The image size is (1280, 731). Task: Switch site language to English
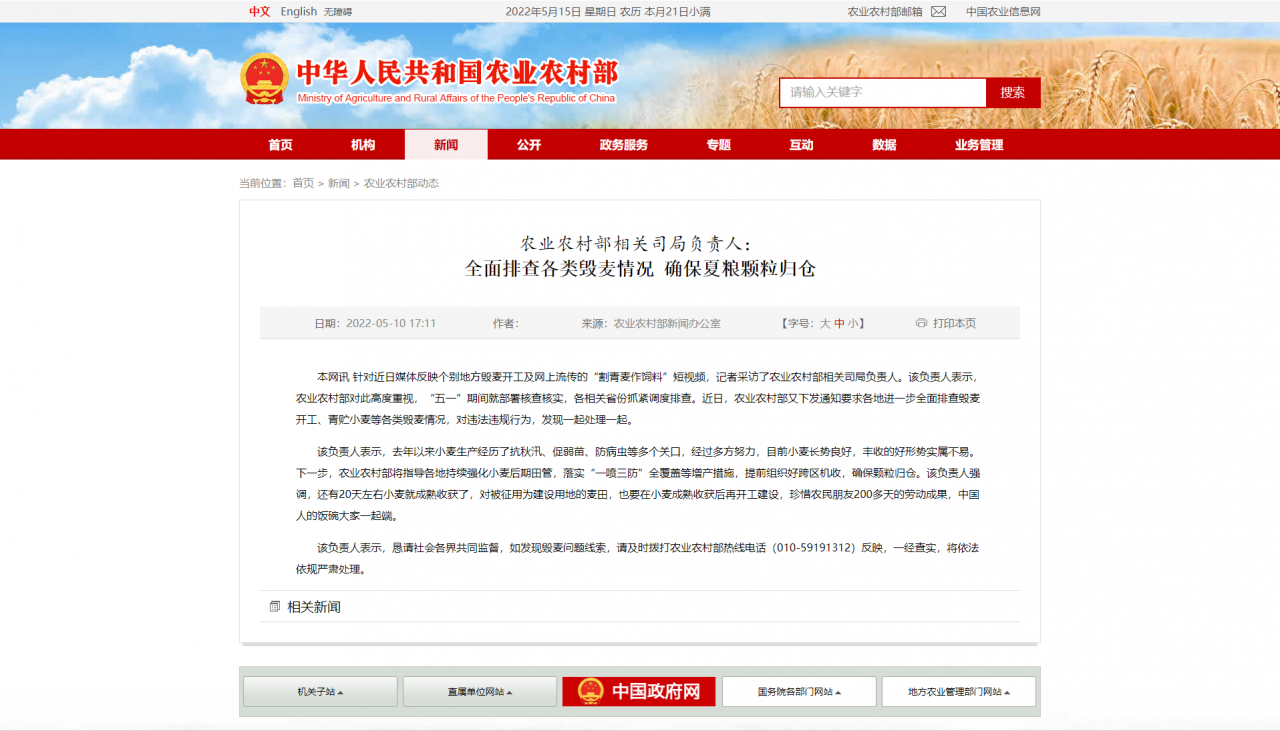(x=297, y=11)
